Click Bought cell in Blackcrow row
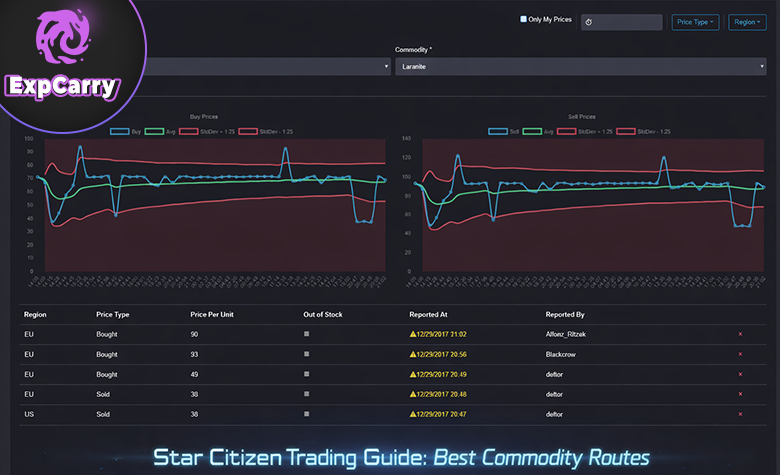The height and width of the screenshot is (475, 780). [107, 354]
